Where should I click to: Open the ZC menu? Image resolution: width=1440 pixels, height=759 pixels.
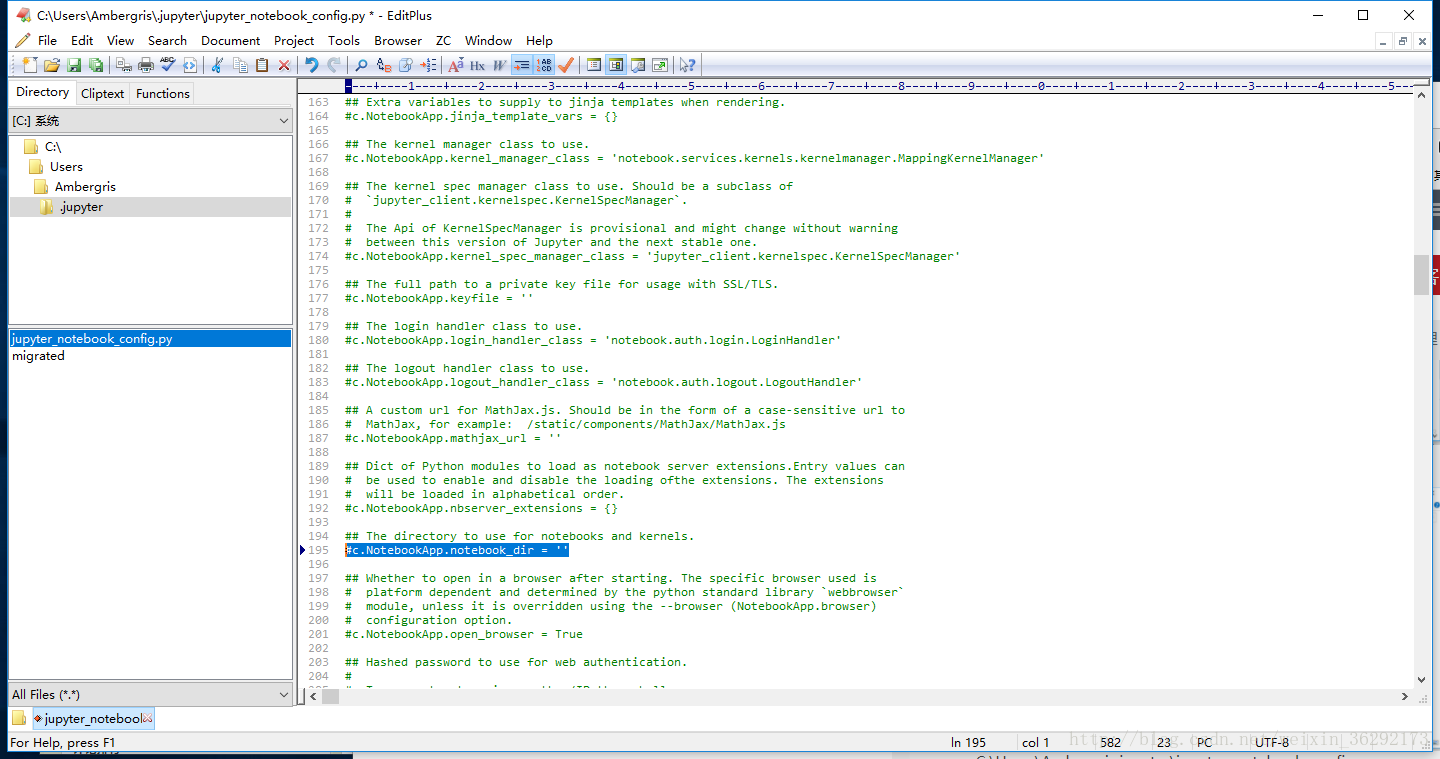pos(443,40)
